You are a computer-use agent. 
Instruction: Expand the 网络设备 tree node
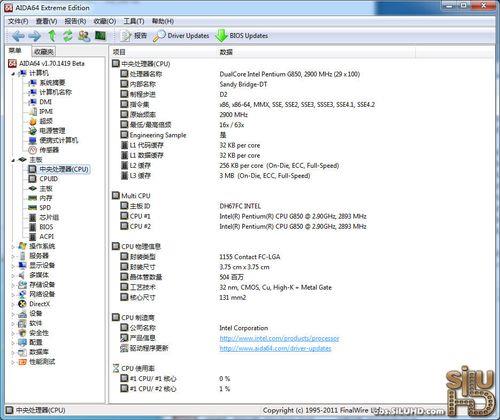point(13,295)
